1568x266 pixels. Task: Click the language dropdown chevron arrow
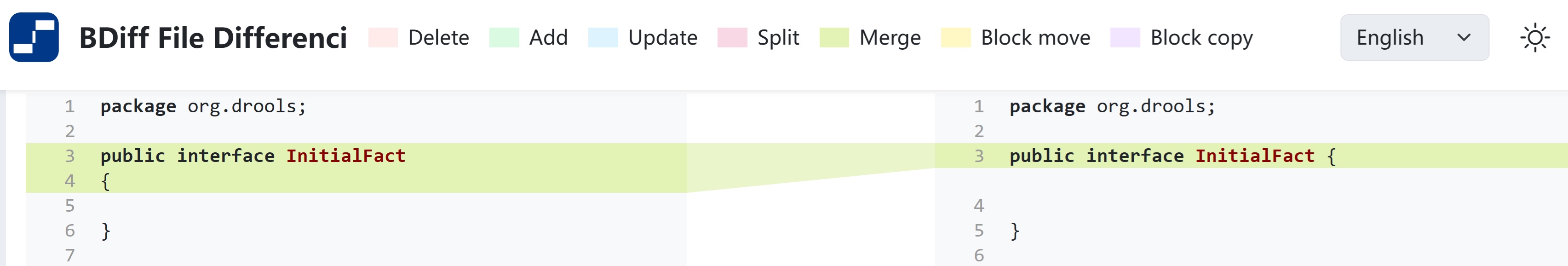(1464, 38)
